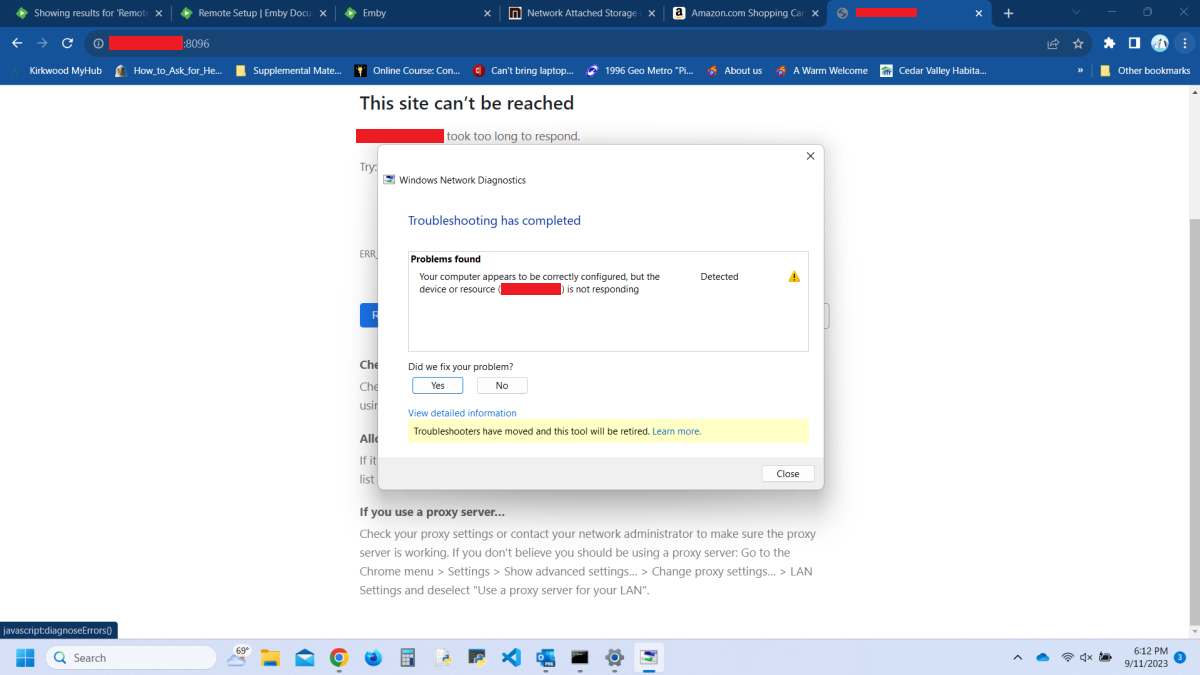Show hidden tray icons chevron
Image resolution: width=1200 pixels, height=675 pixels.
point(1018,657)
